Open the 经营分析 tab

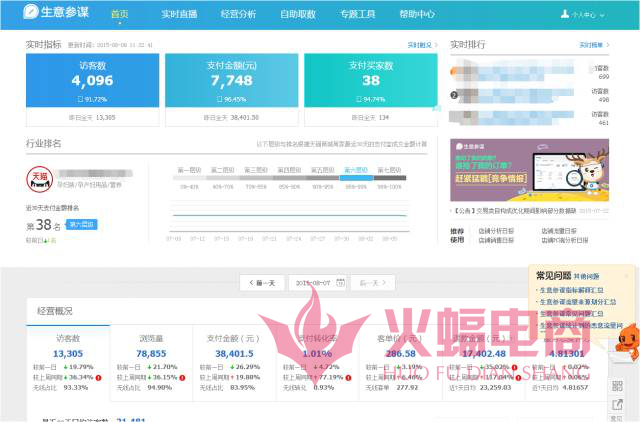point(238,14)
